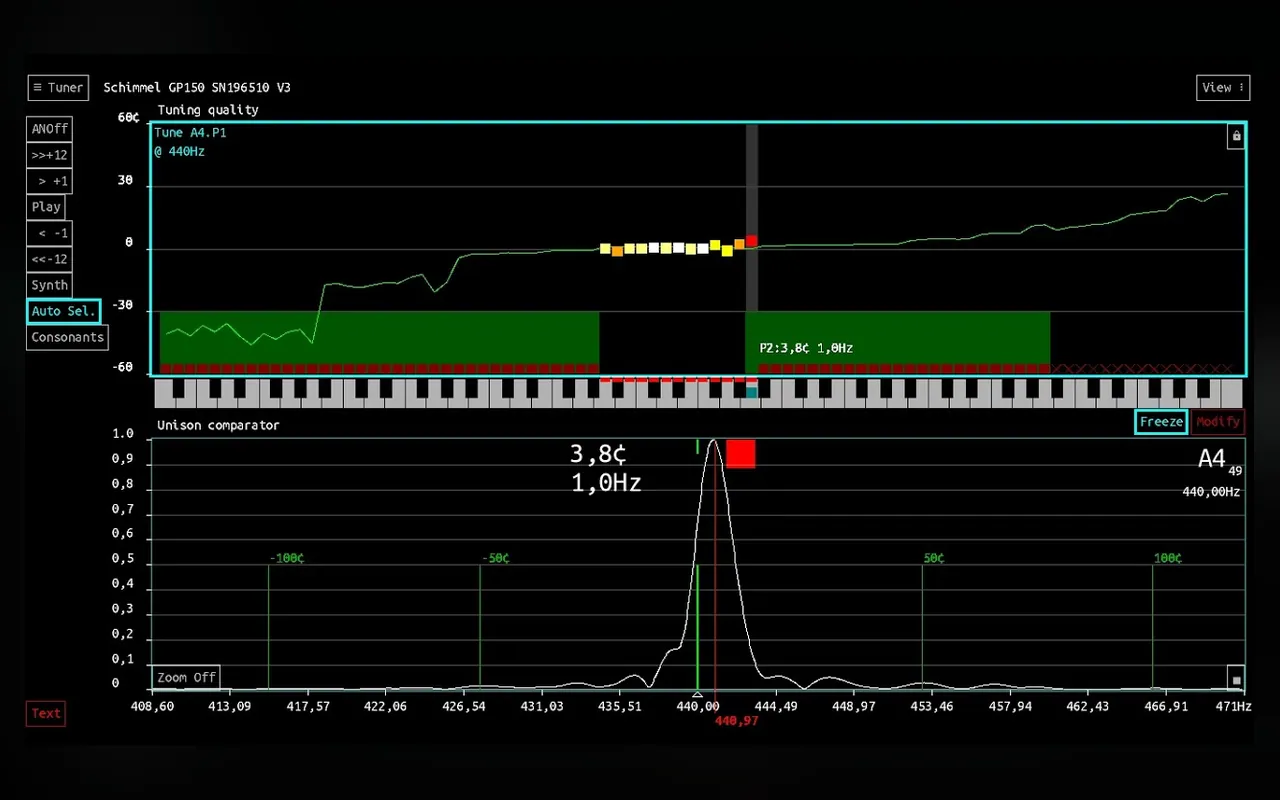This screenshot has width=1280, height=800.
Task: Click the 50¢ marker line label
Action: [x=934, y=558]
